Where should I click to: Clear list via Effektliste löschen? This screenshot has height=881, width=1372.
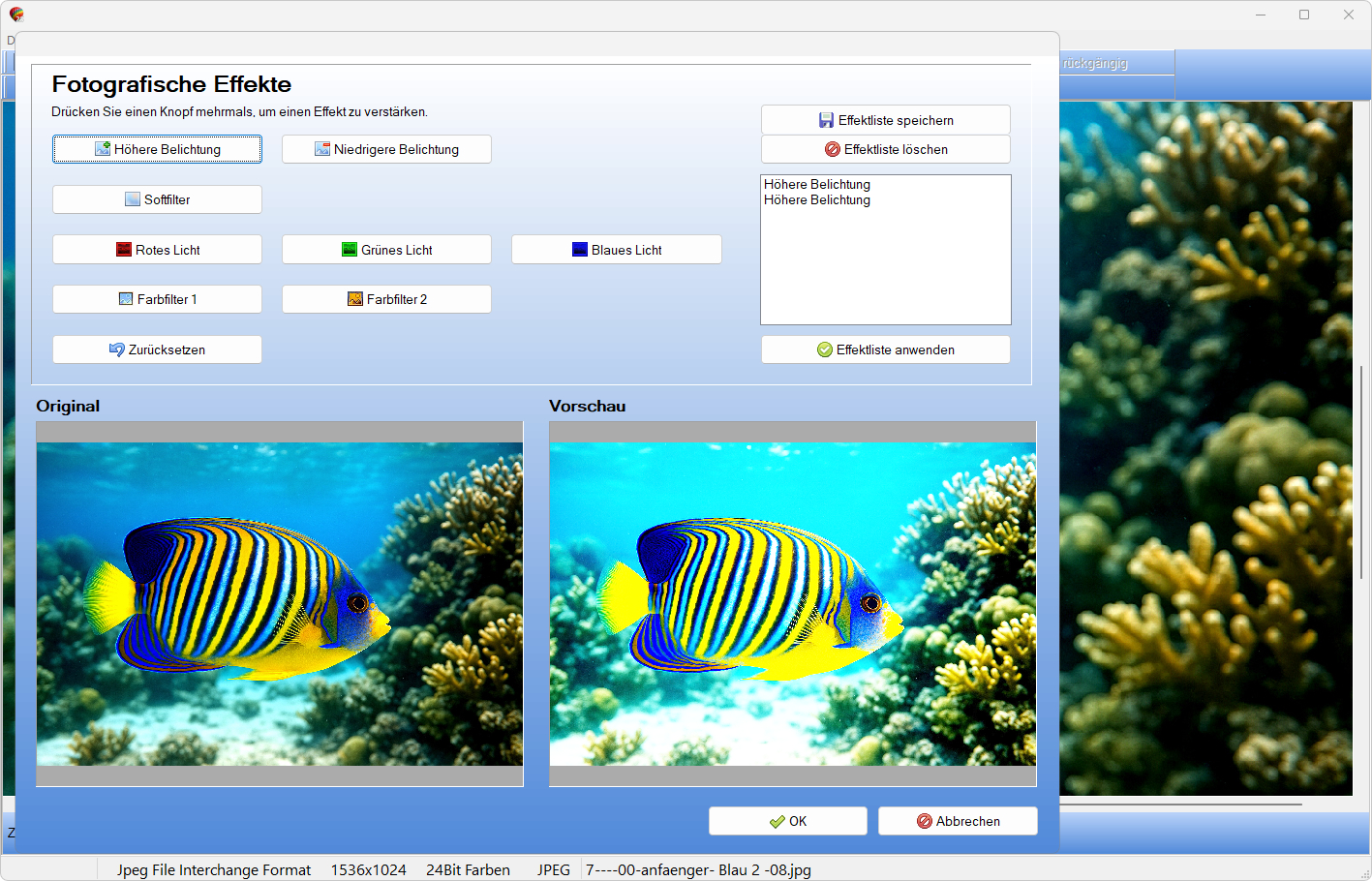pyautogui.click(x=885, y=149)
